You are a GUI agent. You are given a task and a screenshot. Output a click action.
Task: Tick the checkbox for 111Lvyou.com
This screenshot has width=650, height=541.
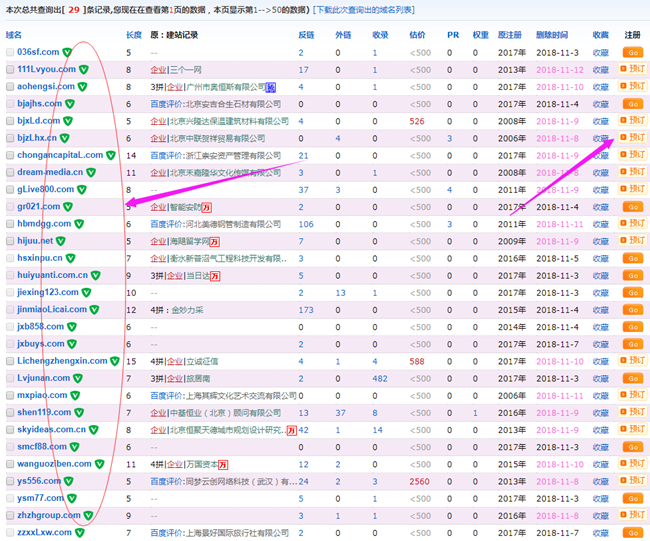[x=9, y=70]
